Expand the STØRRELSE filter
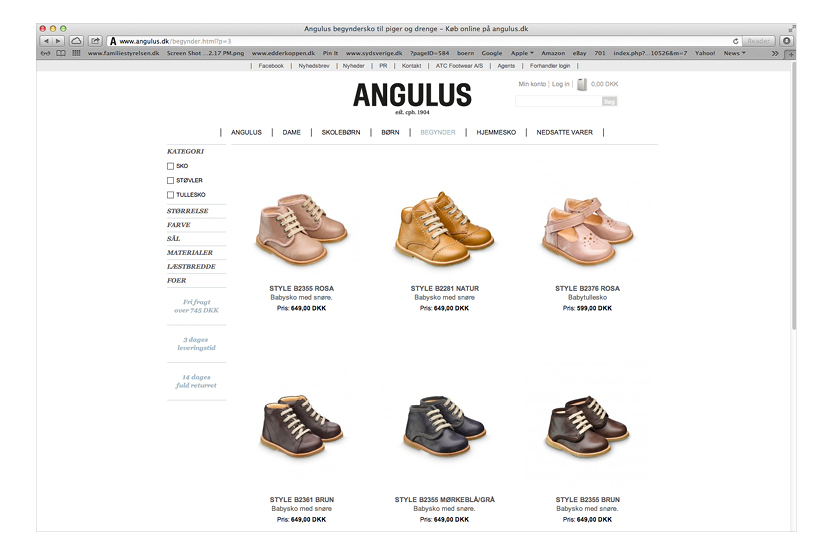832x554 pixels. tap(187, 211)
